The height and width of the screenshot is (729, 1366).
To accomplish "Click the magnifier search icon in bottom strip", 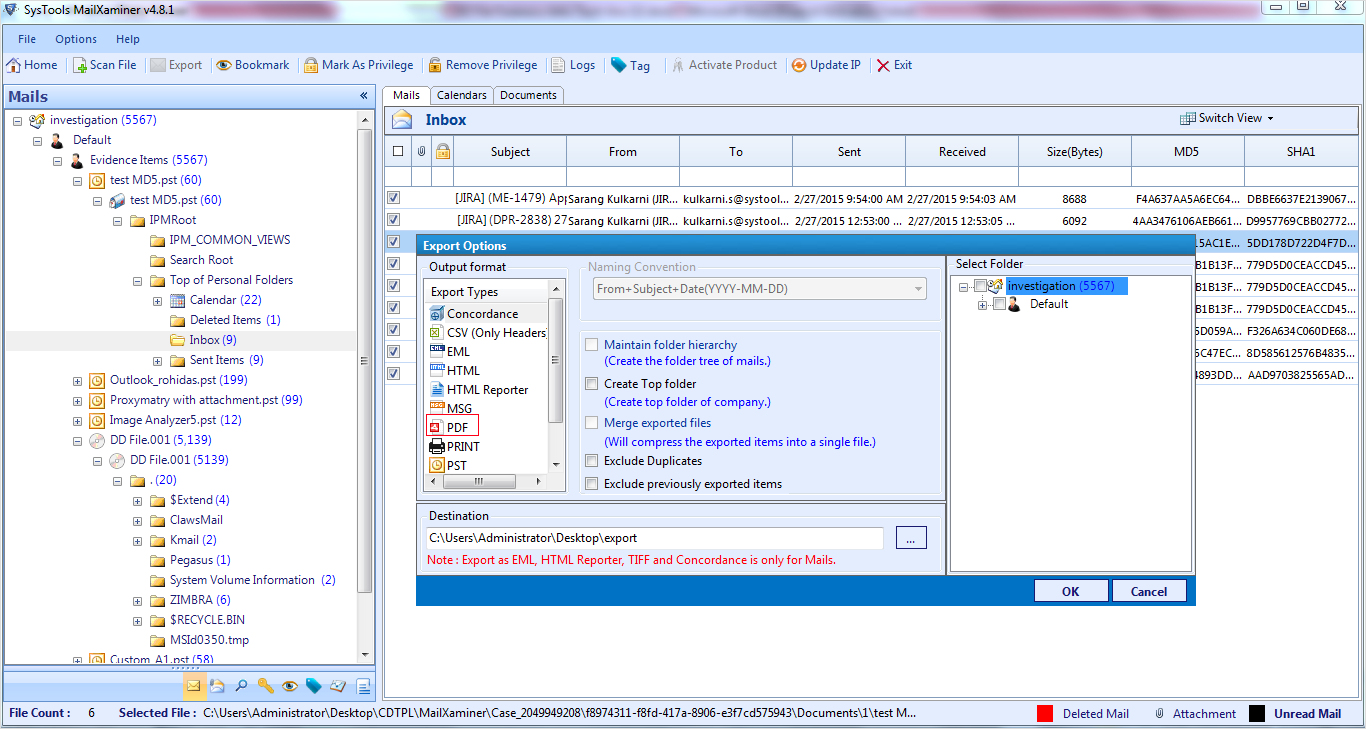I will [x=241, y=686].
